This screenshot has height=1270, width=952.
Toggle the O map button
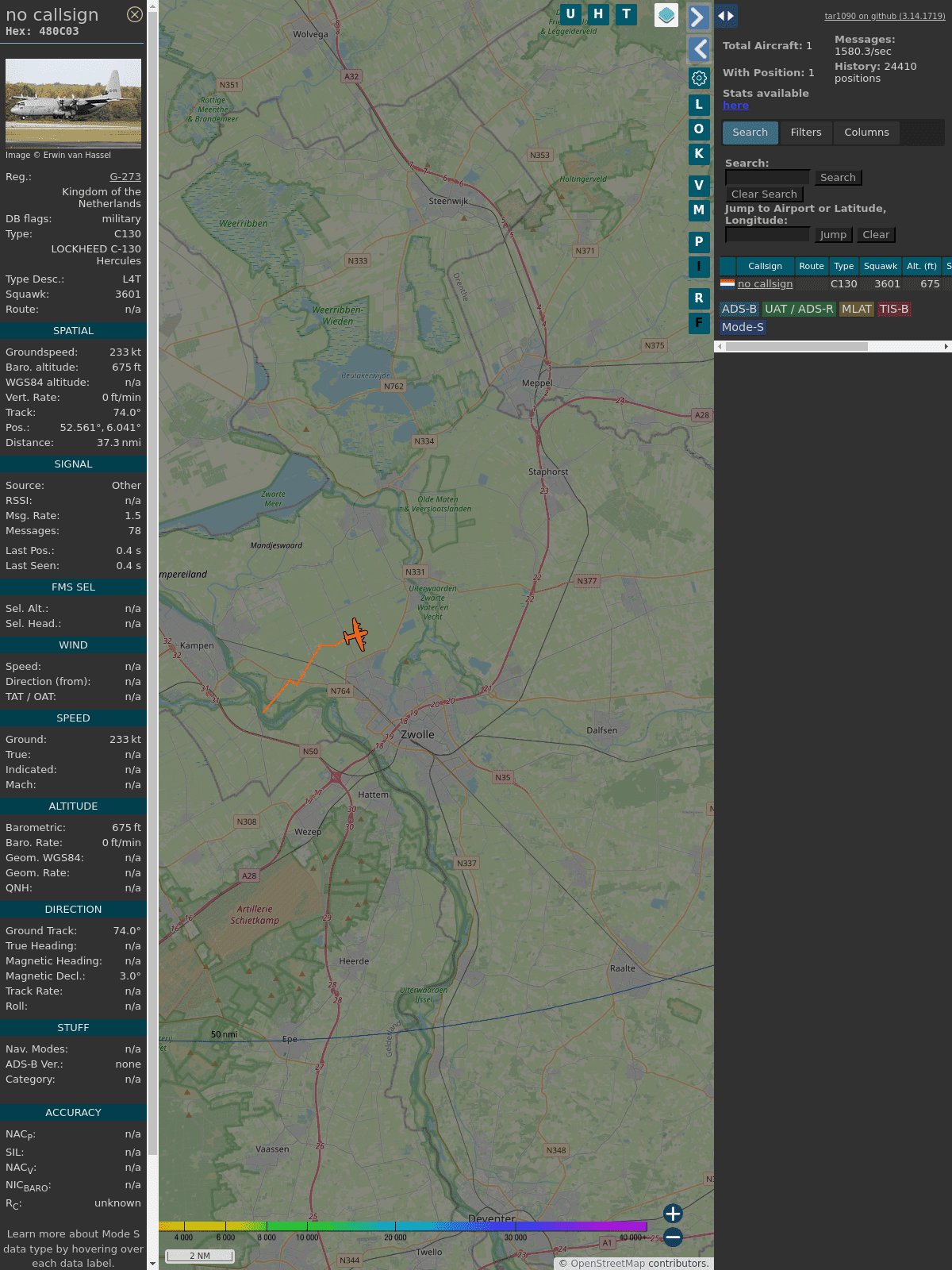pyautogui.click(x=699, y=129)
